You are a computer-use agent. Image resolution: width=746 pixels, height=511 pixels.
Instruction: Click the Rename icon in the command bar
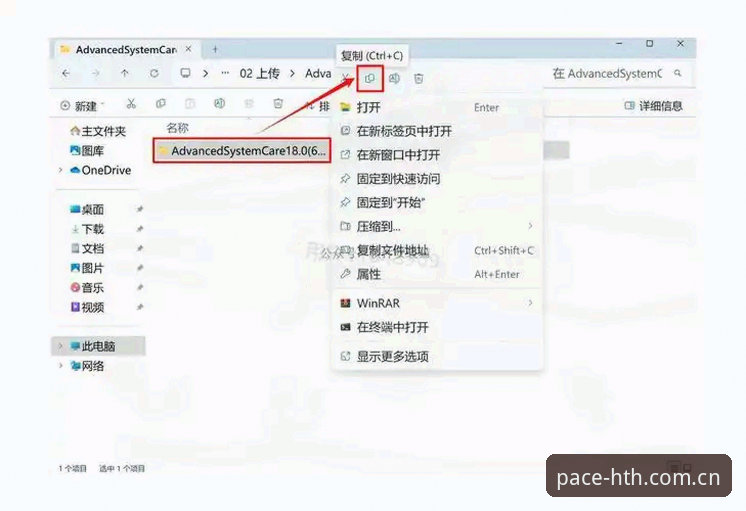click(219, 104)
